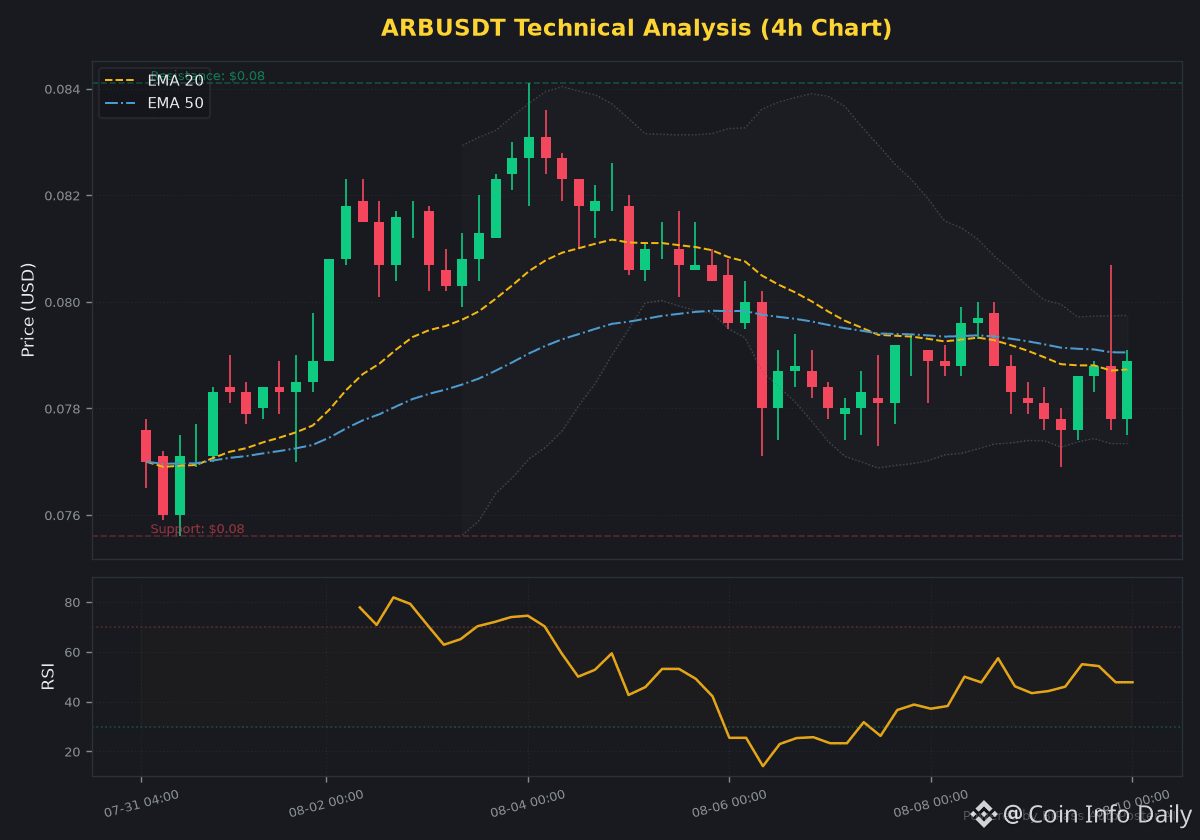Click the red Support: $0.08 label
Viewport: 1200px width, 840px height.
coord(197,529)
